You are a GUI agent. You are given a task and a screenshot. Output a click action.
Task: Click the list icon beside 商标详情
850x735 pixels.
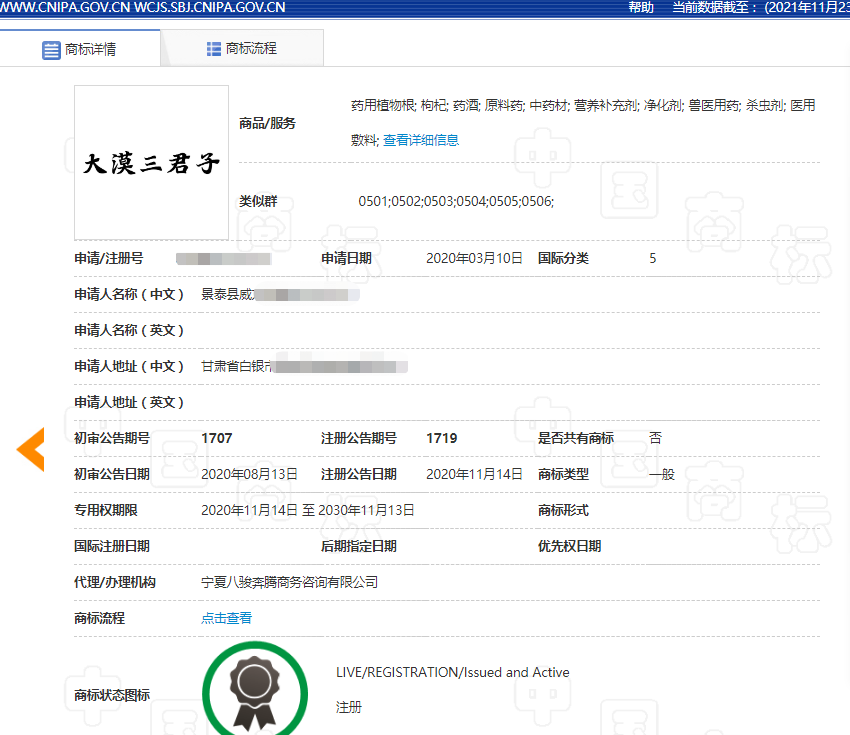click(52, 49)
